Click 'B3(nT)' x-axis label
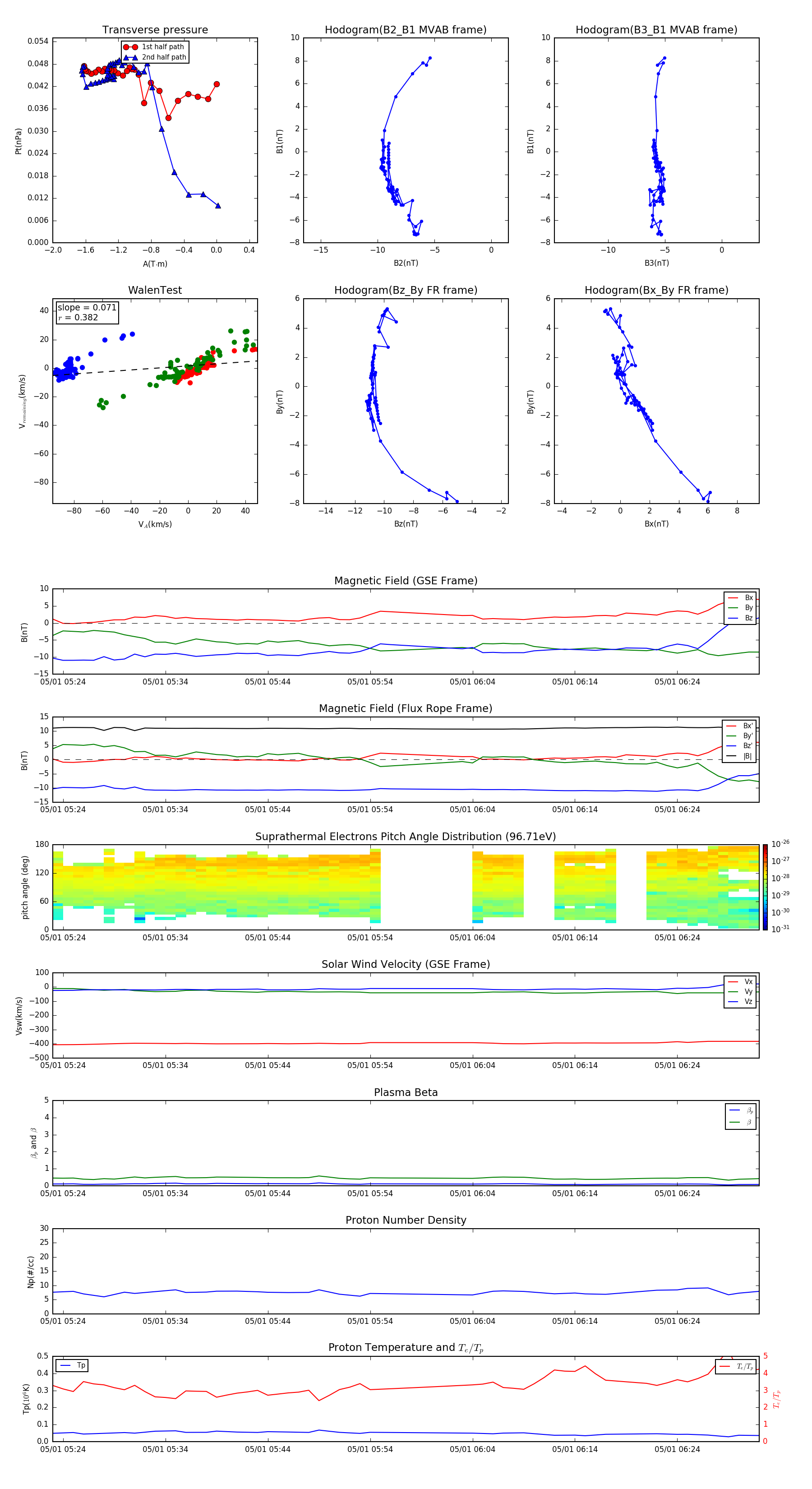The image size is (812, 1489). click(656, 263)
